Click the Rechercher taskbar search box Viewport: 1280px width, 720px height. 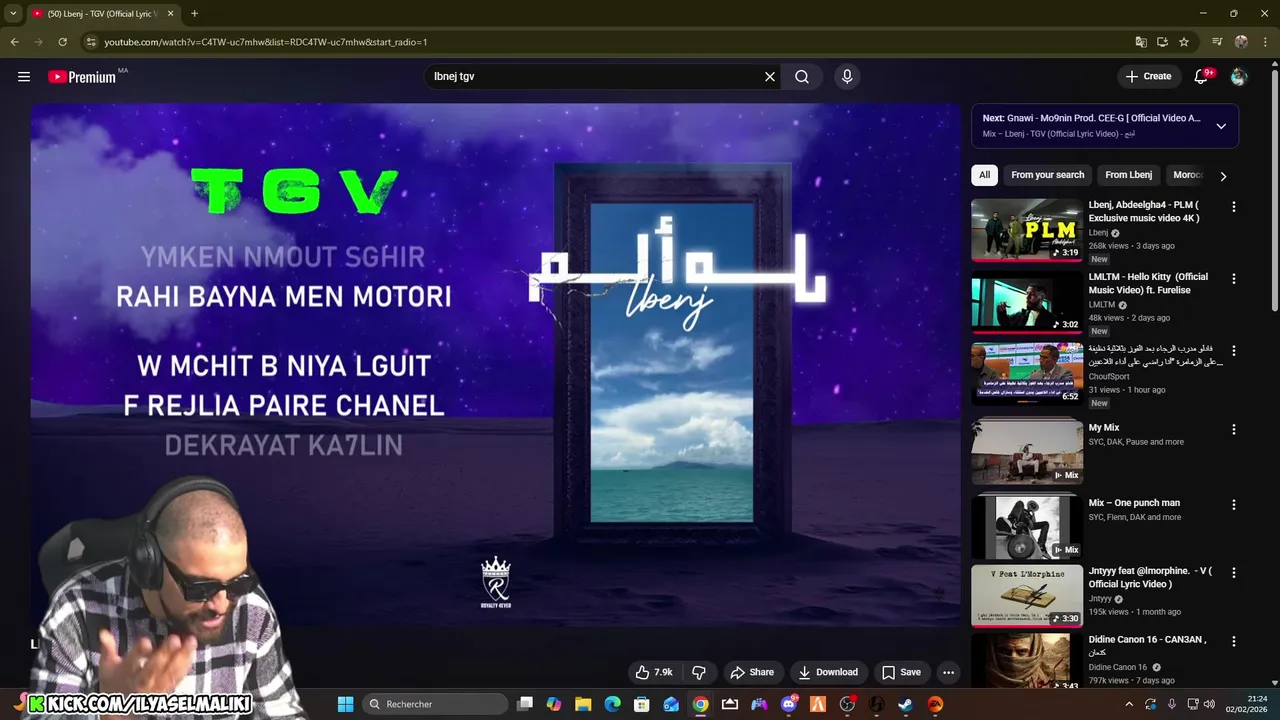[x=434, y=704]
